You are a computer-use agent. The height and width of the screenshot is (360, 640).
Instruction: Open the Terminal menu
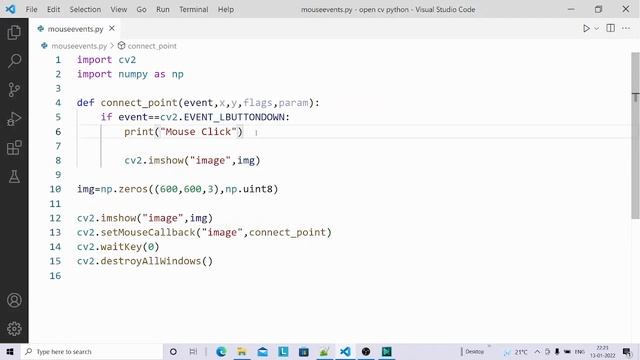coord(193,9)
